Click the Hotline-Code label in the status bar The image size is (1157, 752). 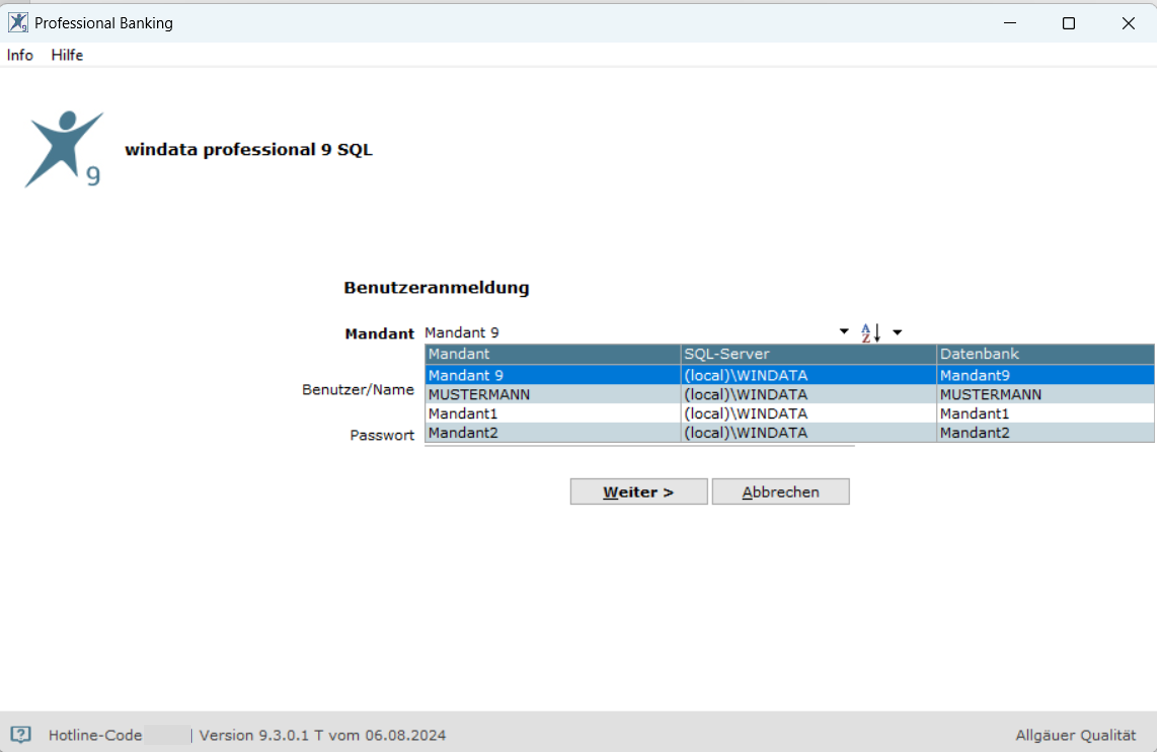[95, 735]
